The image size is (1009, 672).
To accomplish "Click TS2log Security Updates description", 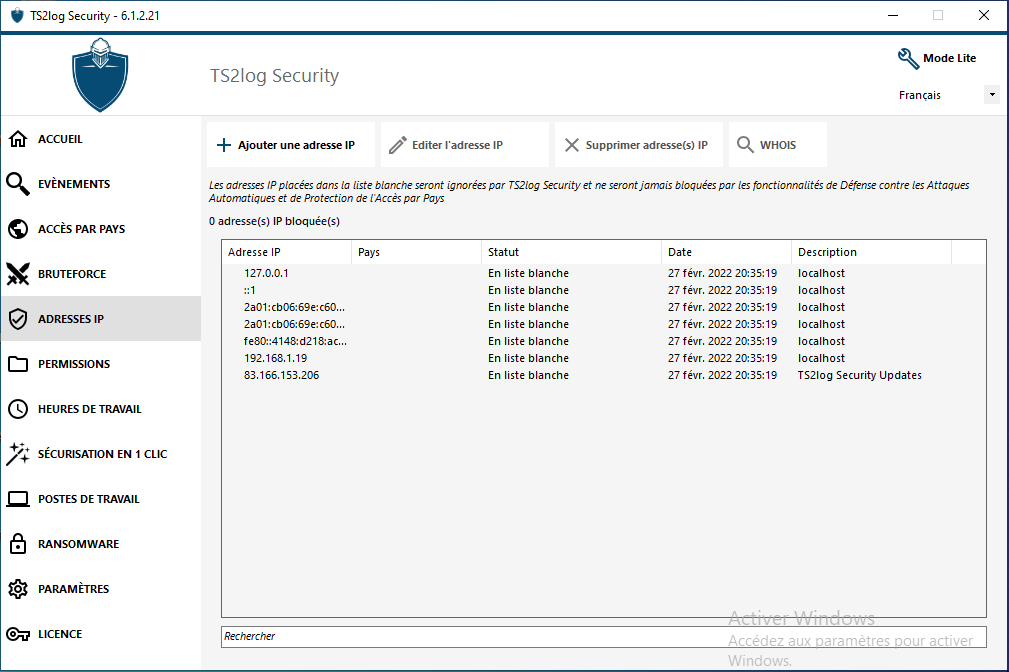I will click(x=860, y=375).
